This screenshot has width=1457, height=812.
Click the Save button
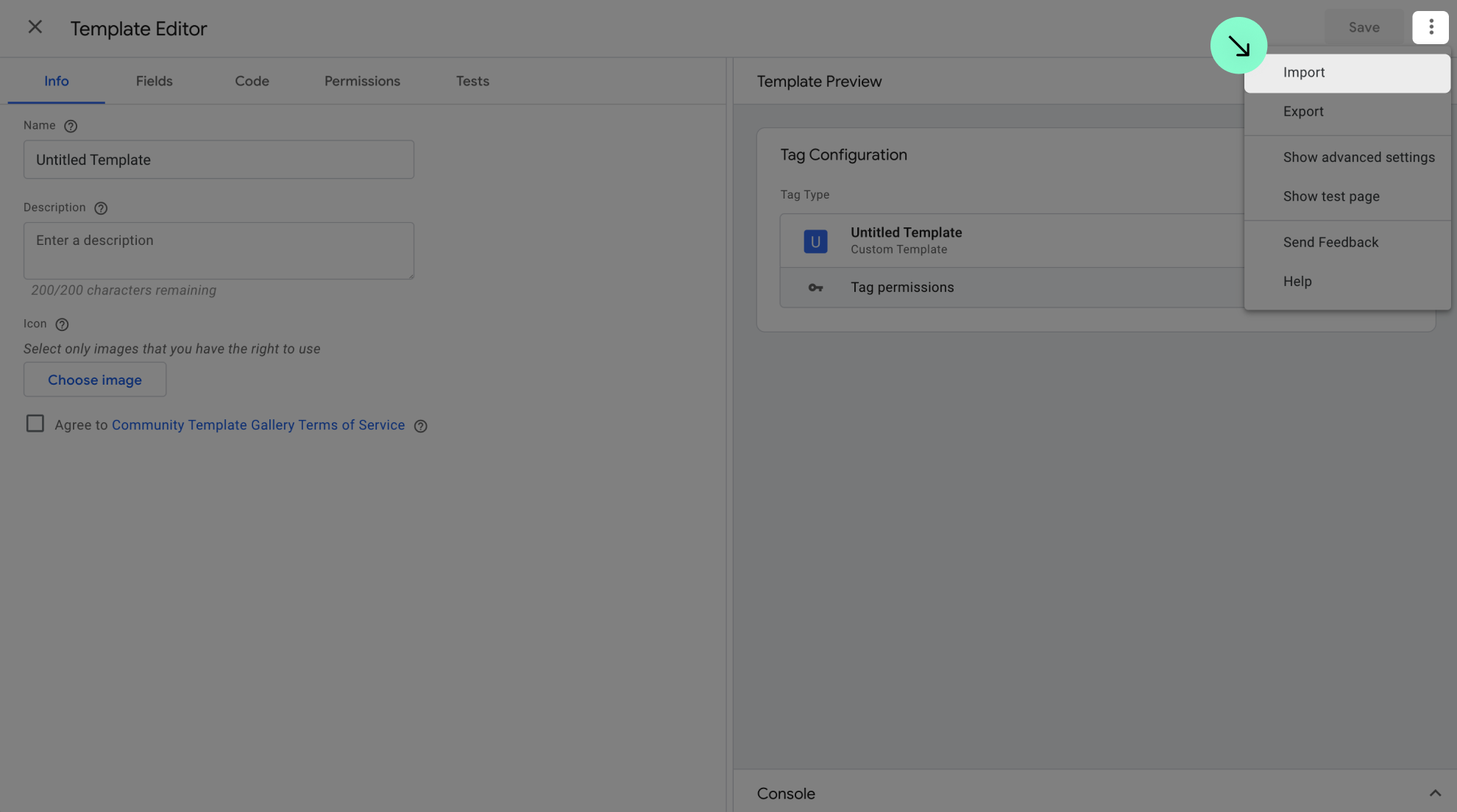(x=1364, y=27)
